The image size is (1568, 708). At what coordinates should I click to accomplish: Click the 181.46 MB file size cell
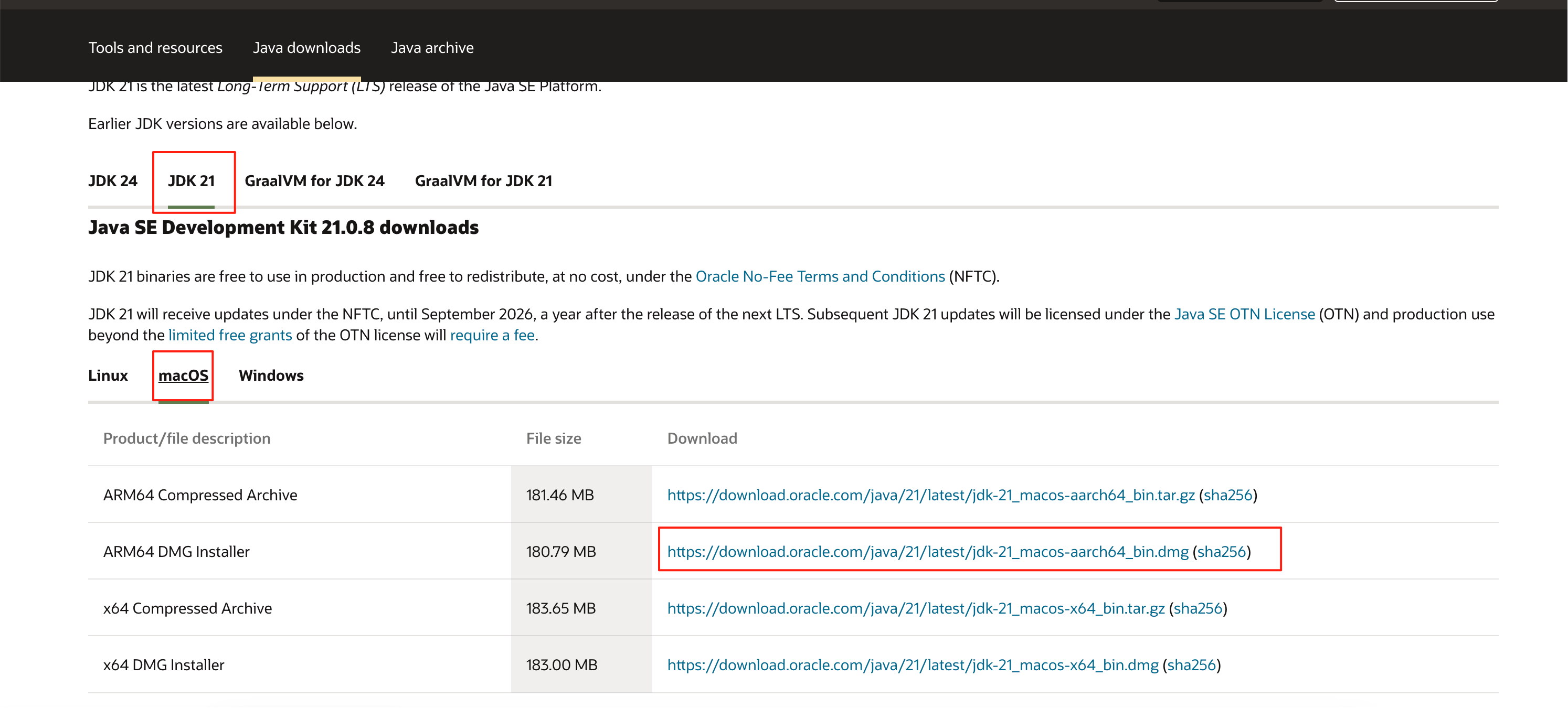click(581, 495)
